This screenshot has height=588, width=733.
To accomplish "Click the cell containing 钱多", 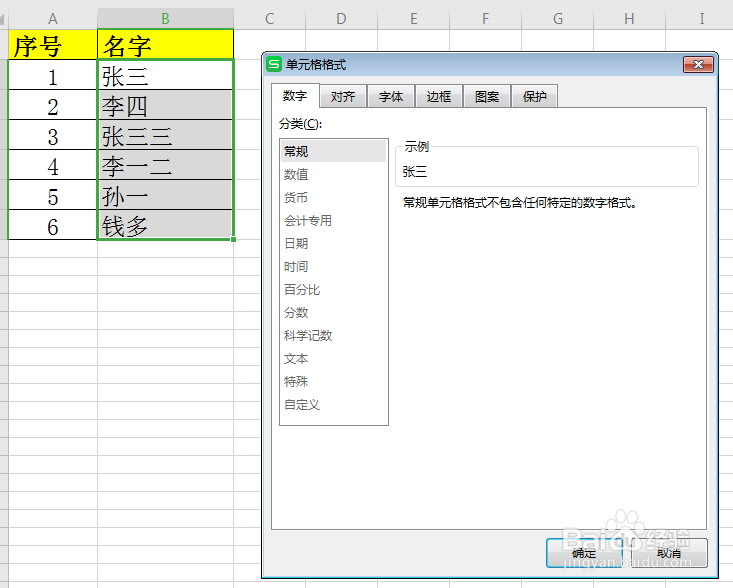I will [165, 225].
